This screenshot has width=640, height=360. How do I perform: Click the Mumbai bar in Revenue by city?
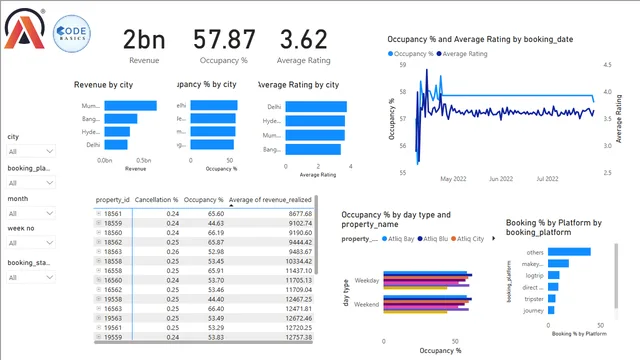131,106
